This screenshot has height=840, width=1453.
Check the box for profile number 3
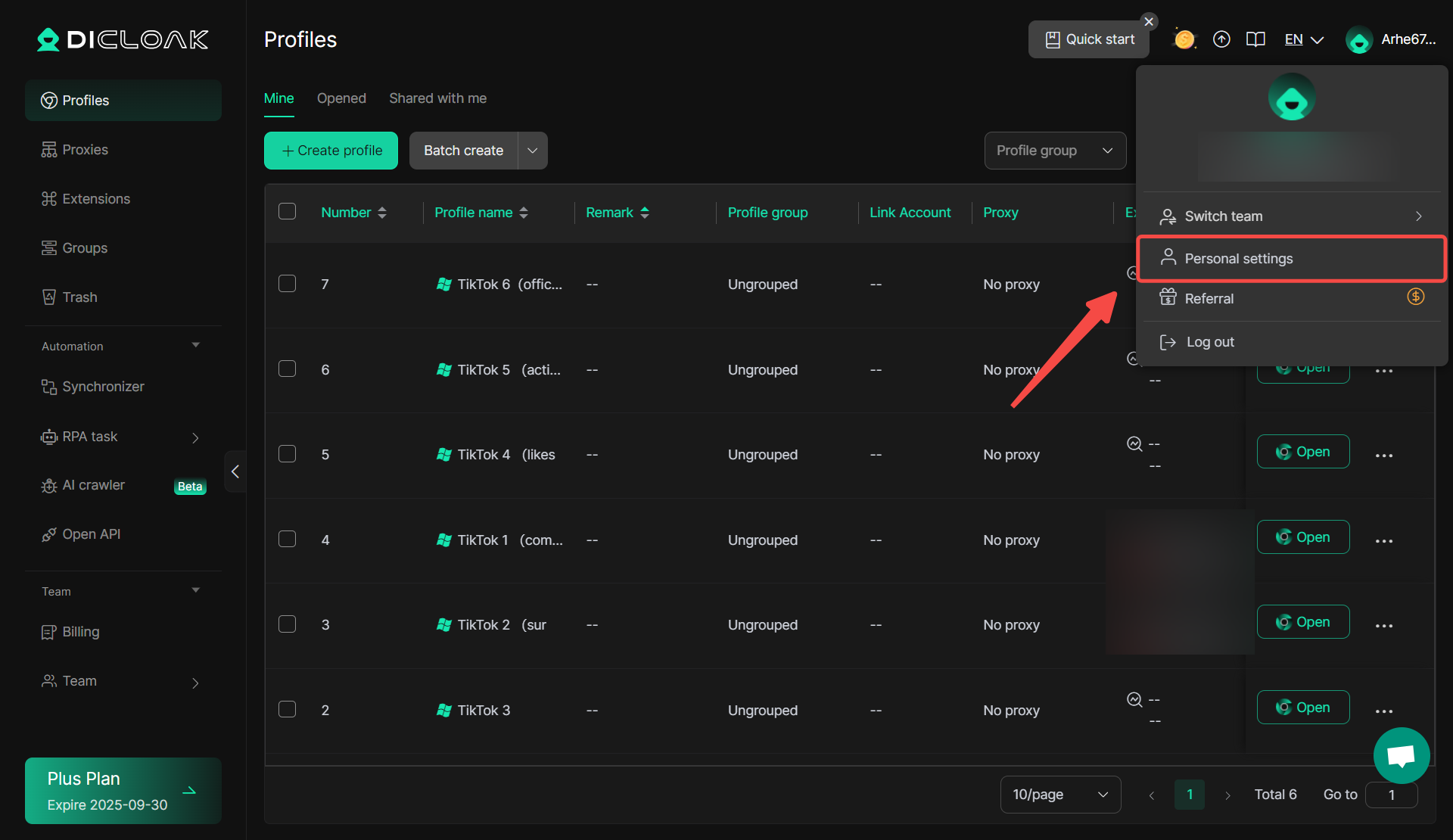287,624
